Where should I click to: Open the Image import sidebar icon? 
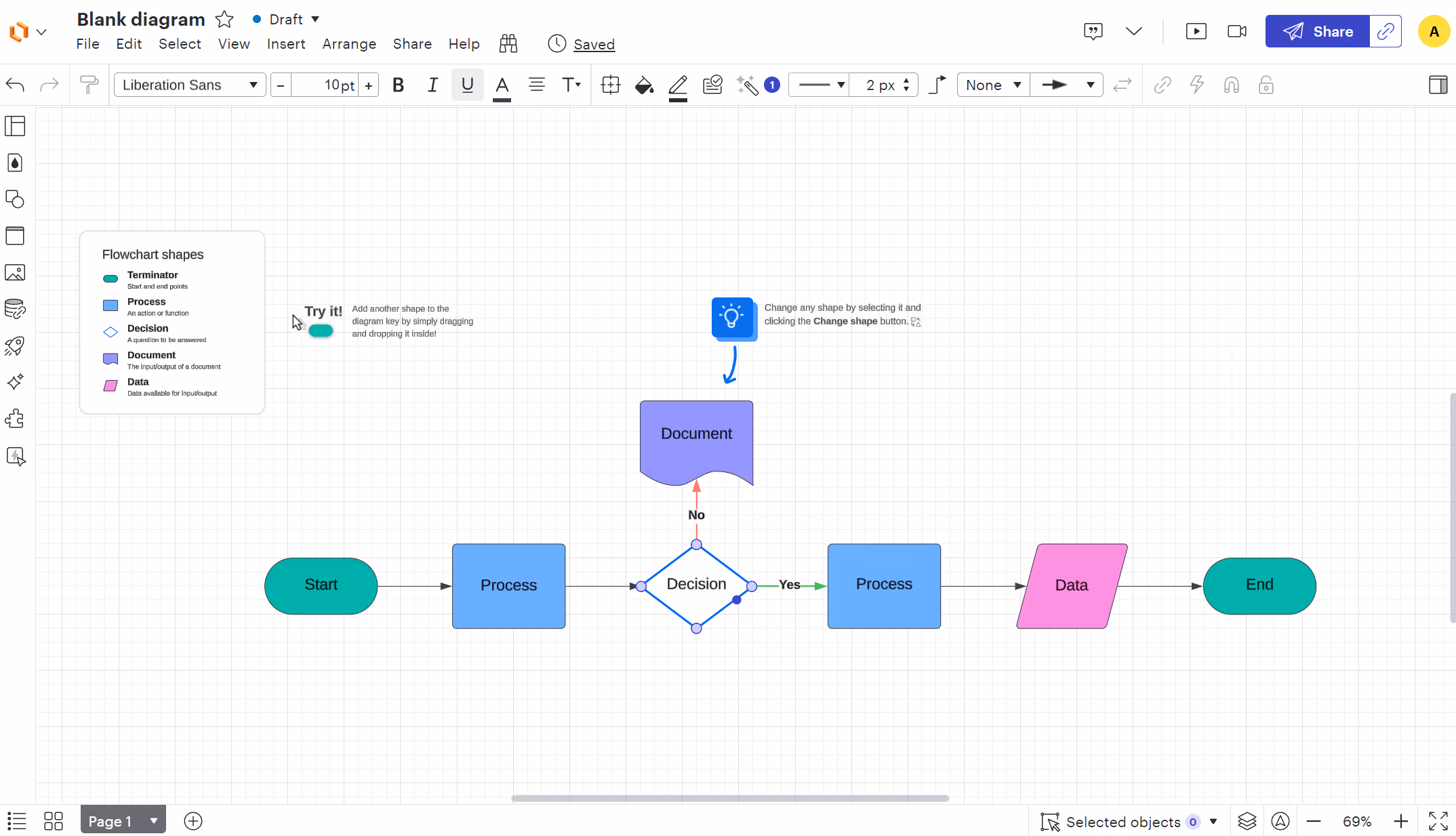pyautogui.click(x=15, y=272)
